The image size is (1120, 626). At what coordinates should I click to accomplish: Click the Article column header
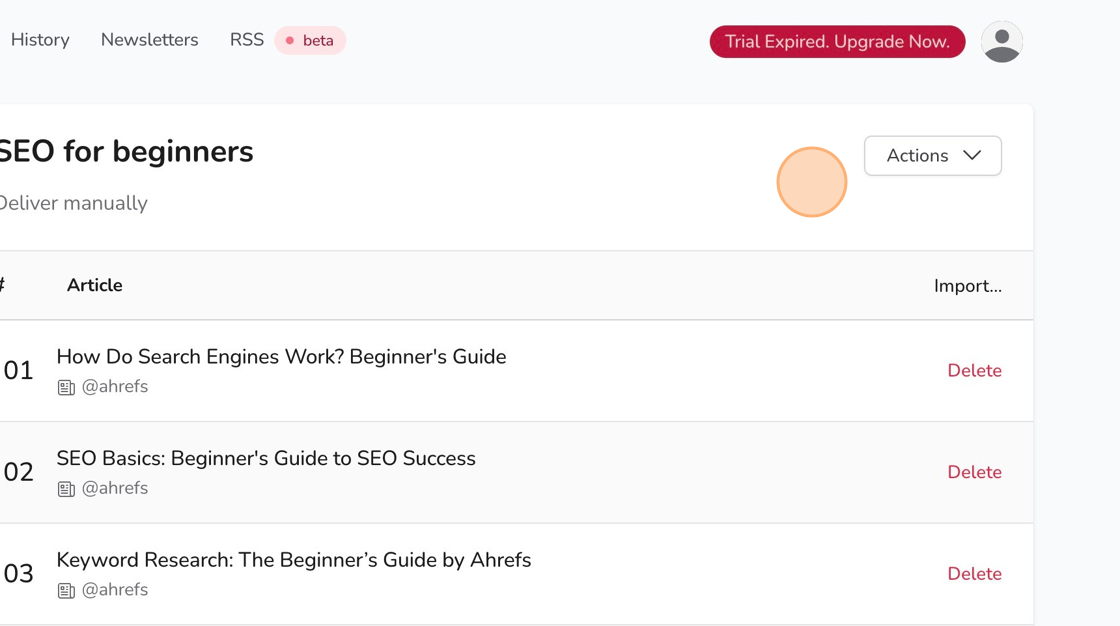[94, 285]
